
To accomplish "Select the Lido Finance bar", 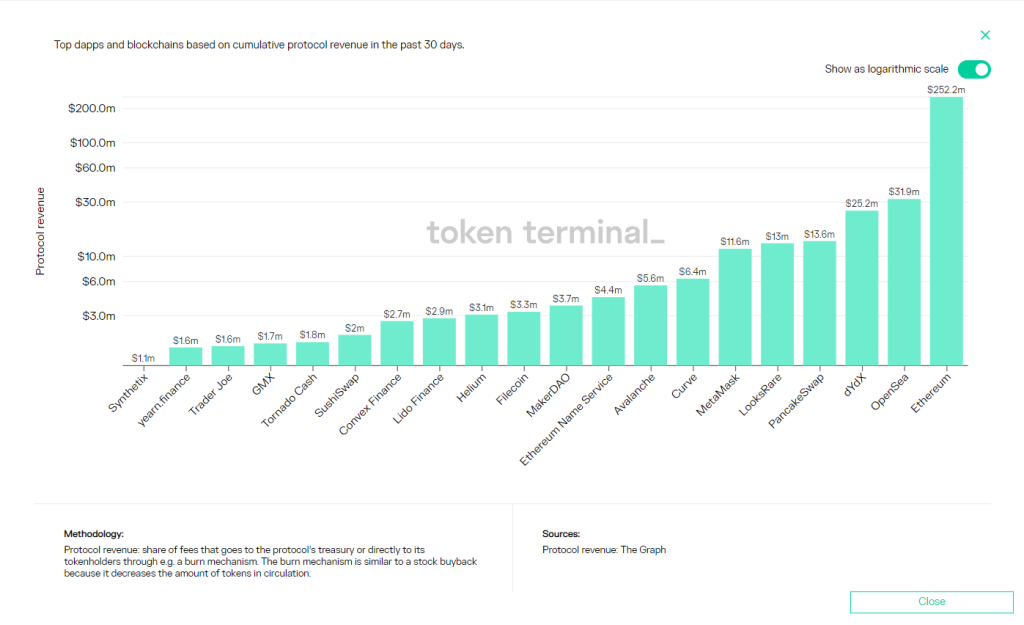I will pyautogui.click(x=439, y=342).
